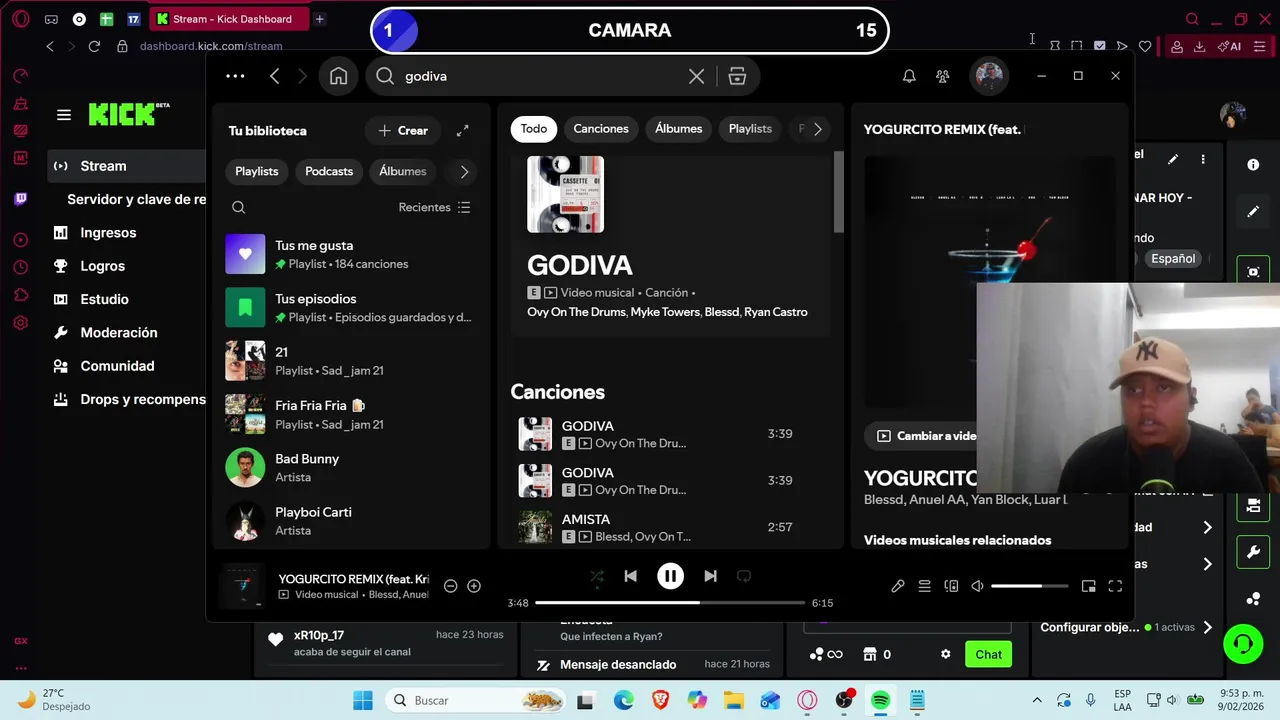This screenshot has width=1280, height=720.
Task: Open Recientes sort options
Action: click(x=434, y=207)
